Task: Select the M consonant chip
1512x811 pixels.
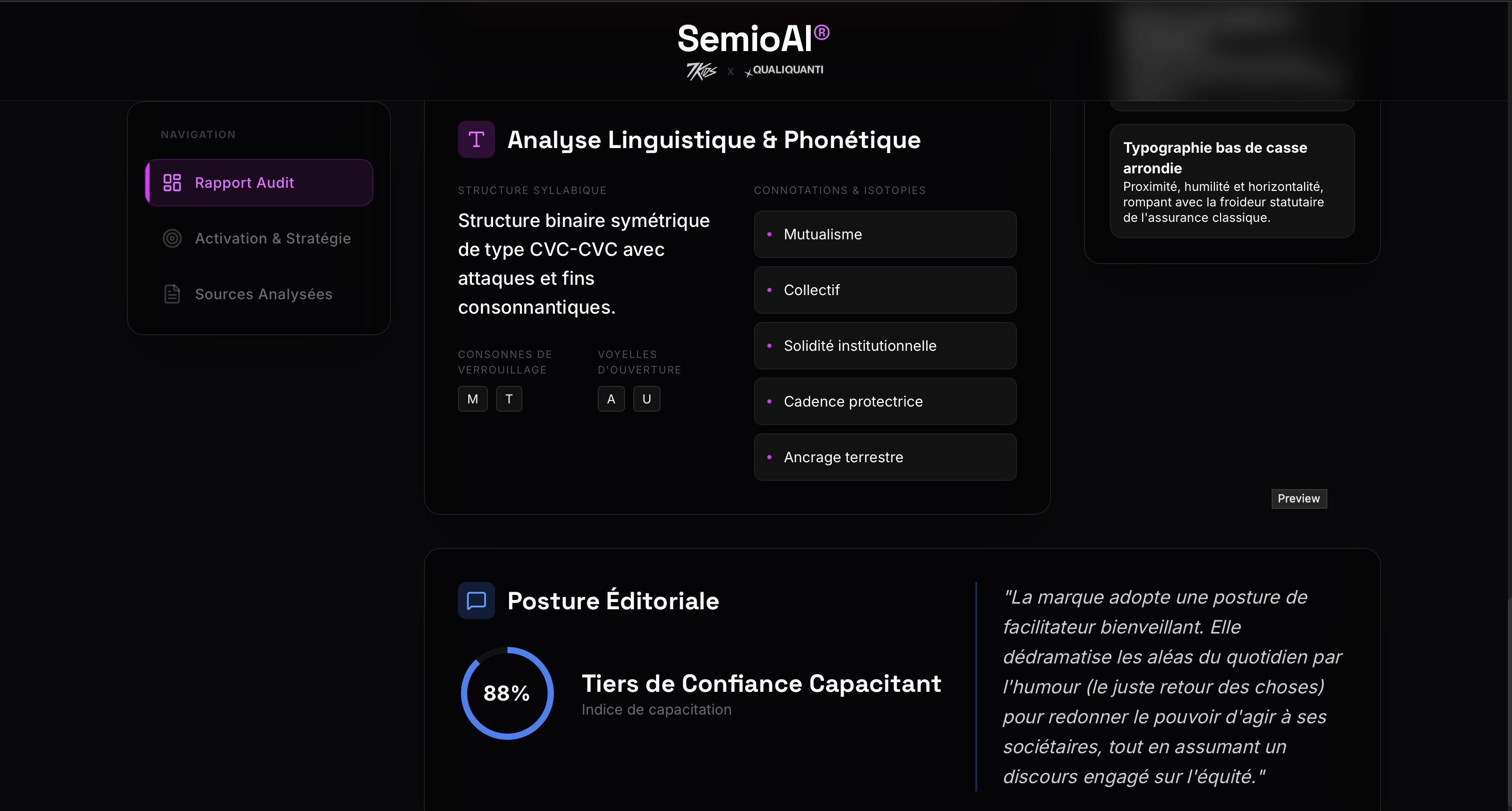Action: pos(472,399)
